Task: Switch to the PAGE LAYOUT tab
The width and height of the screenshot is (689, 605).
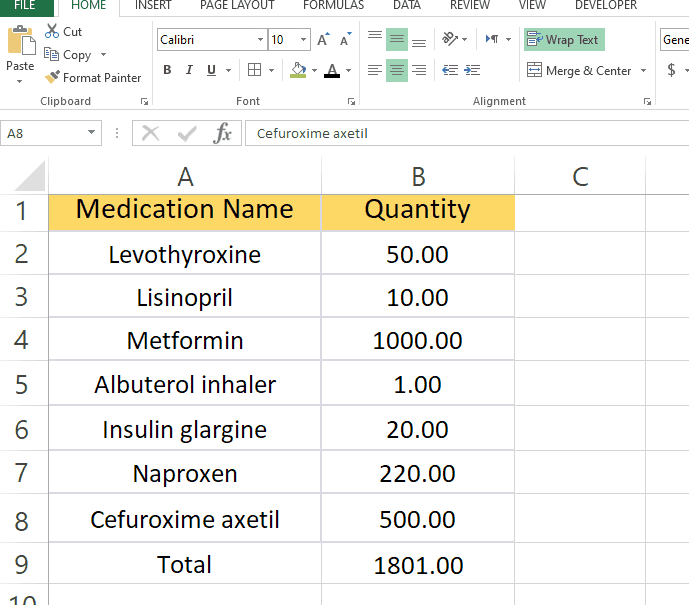Action: click(x=237, y=6)
